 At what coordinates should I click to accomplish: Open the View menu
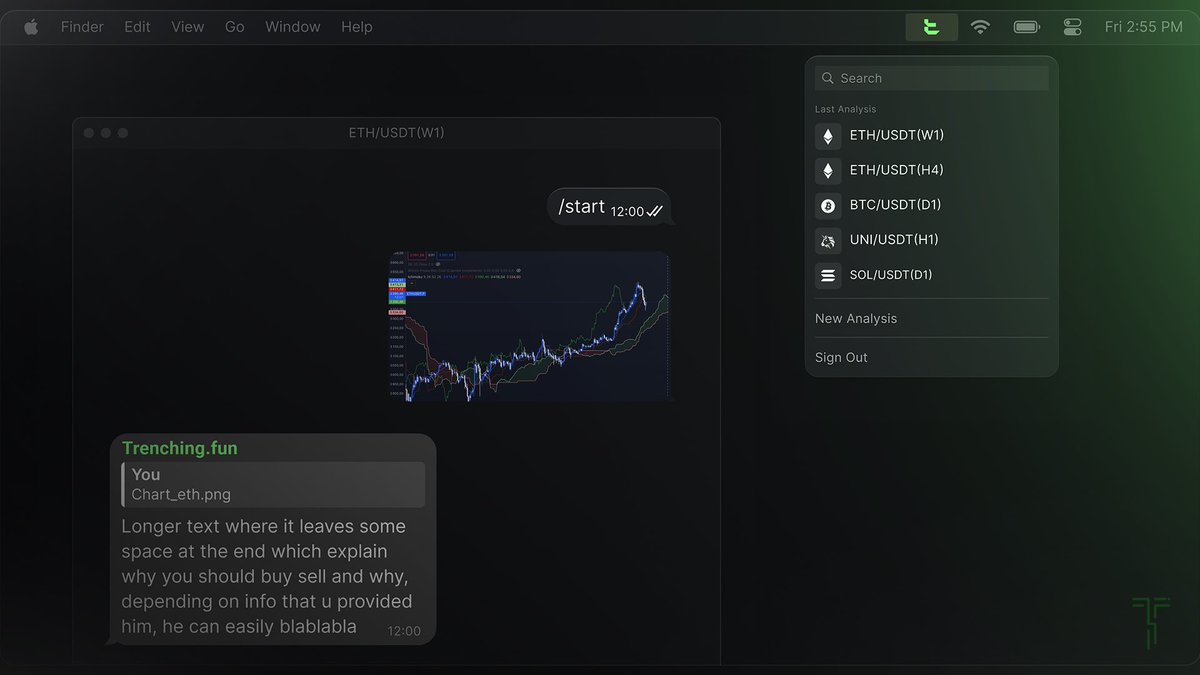[x=187, y=27]
